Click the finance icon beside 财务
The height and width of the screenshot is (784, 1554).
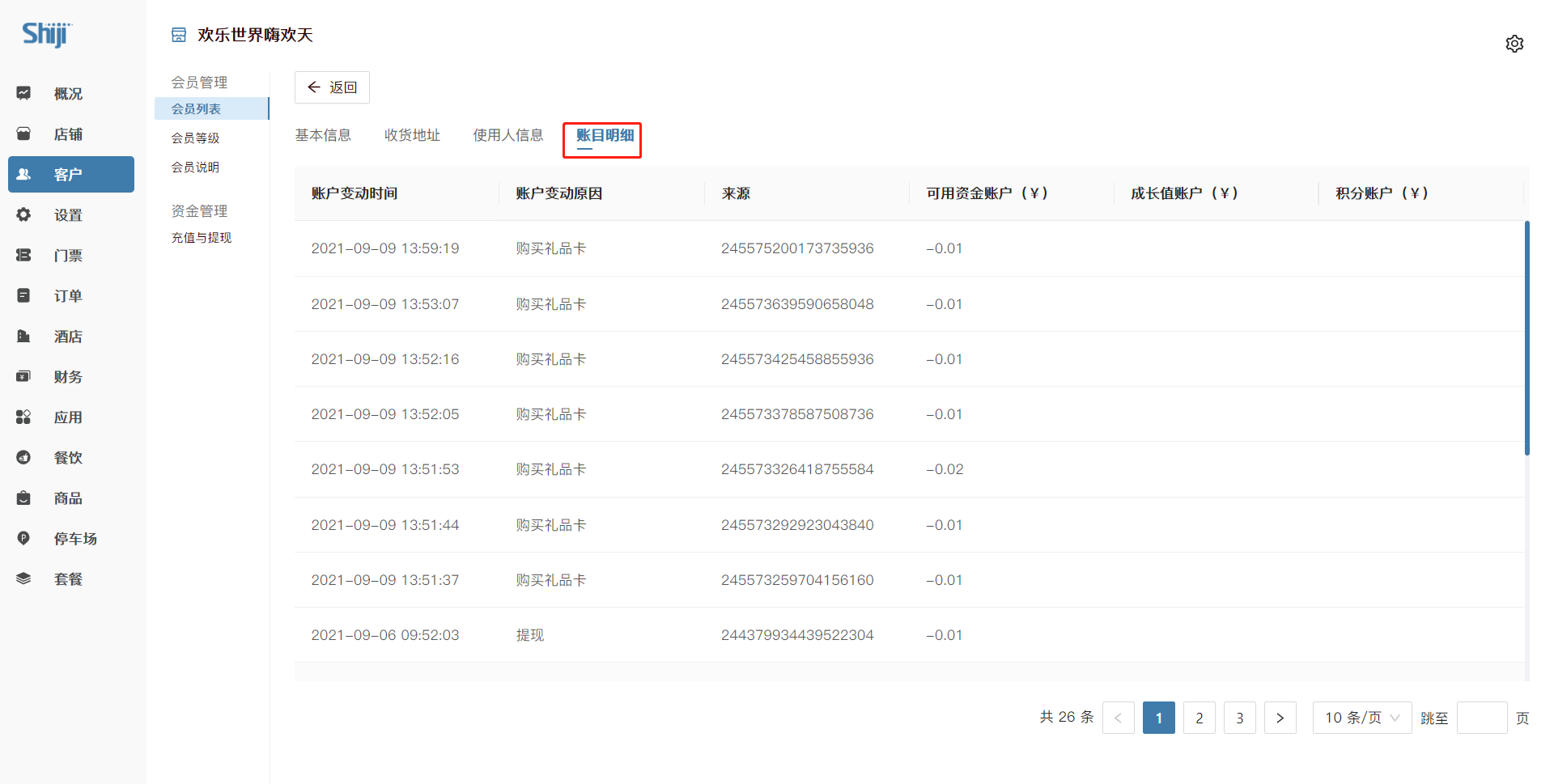pyautogui.click(x=23, y=376)
